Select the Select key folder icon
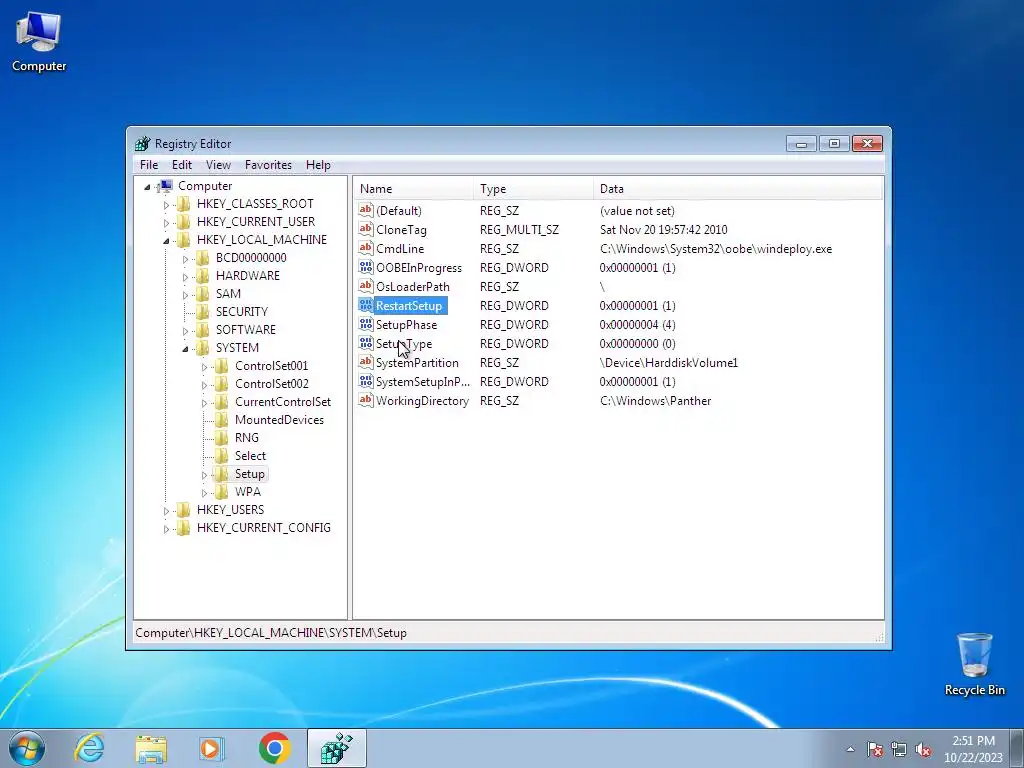 [222, 456]
